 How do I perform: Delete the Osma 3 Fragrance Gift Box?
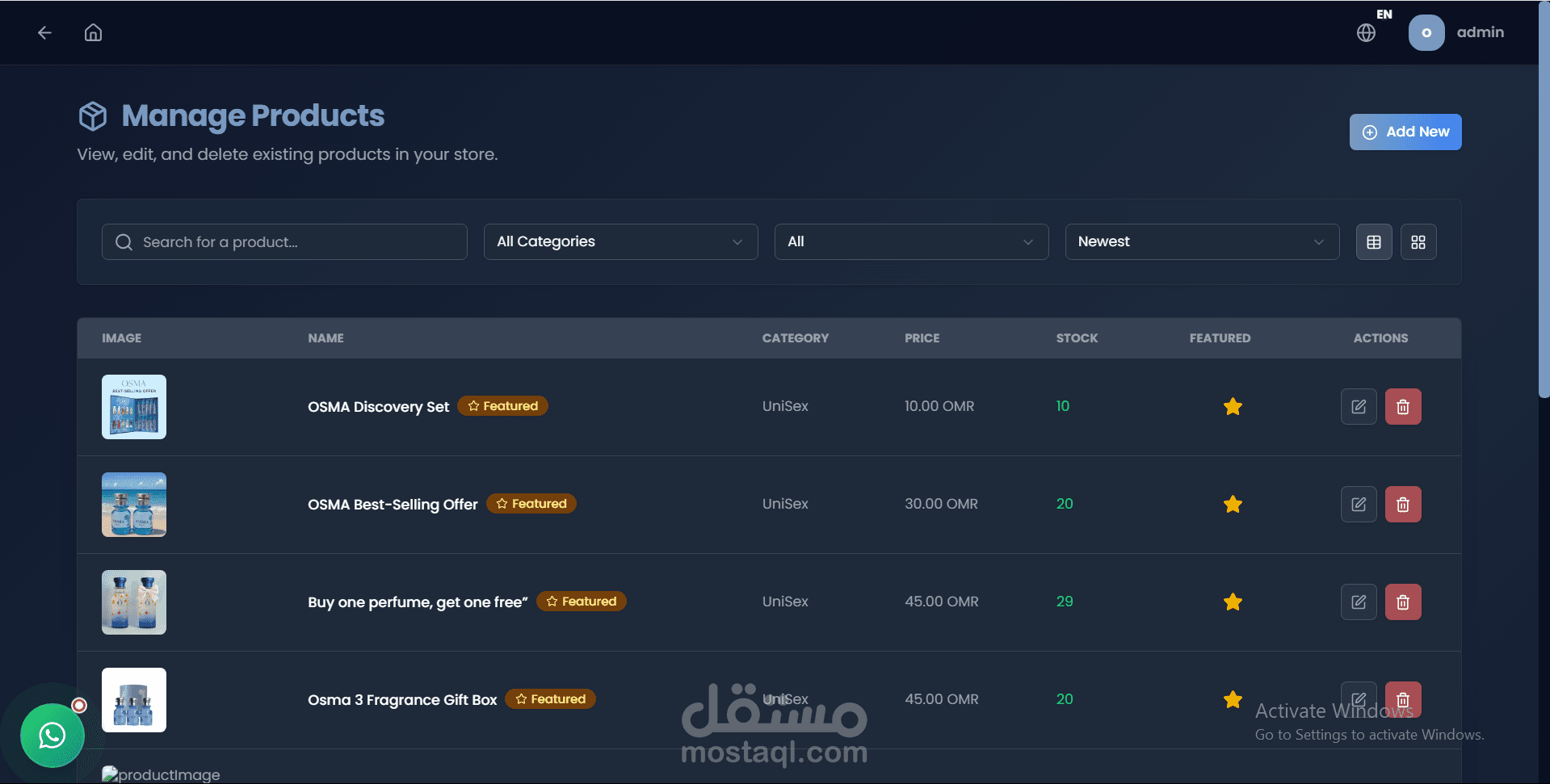point(1403,699)
